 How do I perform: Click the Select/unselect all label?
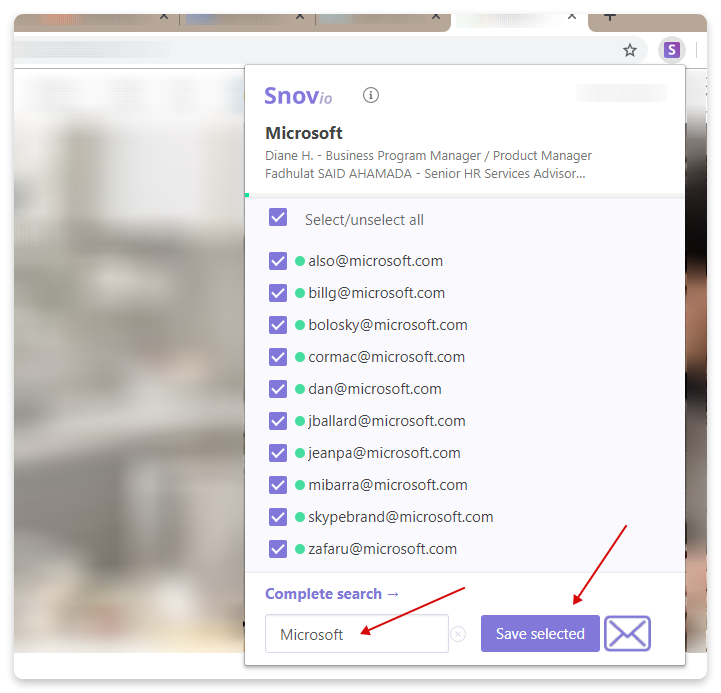364,220
